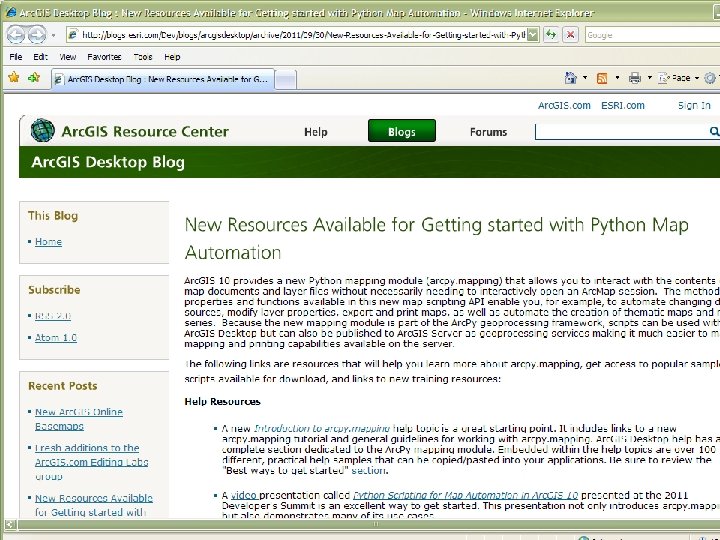Select the ArcGIS Desktop Blog browser tab
This screenshot has height=540, width=720.
[x=163, y=79]
